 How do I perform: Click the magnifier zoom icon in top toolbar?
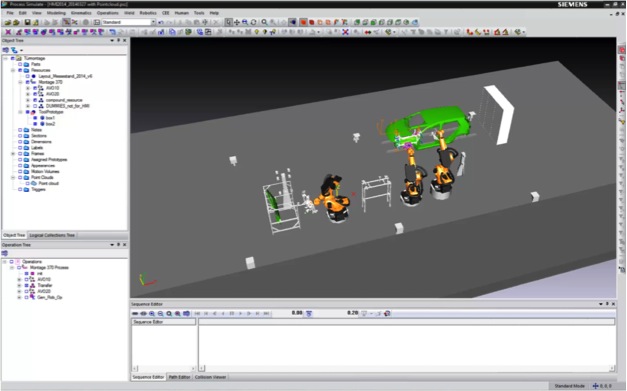point(264,22)
